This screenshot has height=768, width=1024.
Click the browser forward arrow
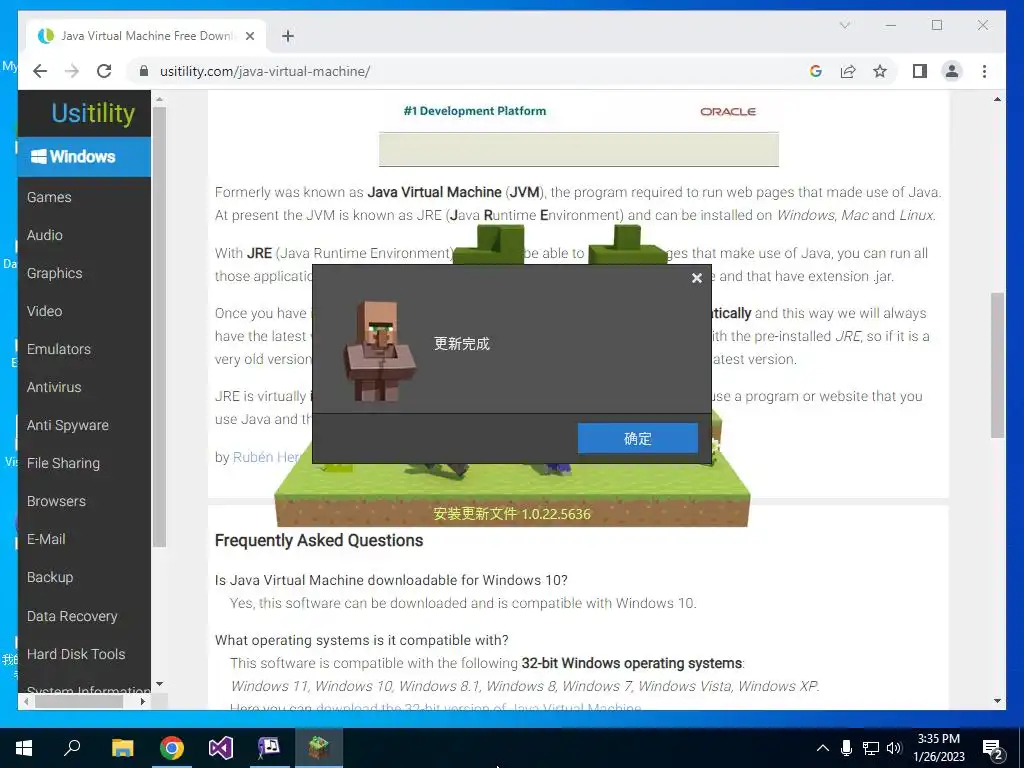[72, 71]
